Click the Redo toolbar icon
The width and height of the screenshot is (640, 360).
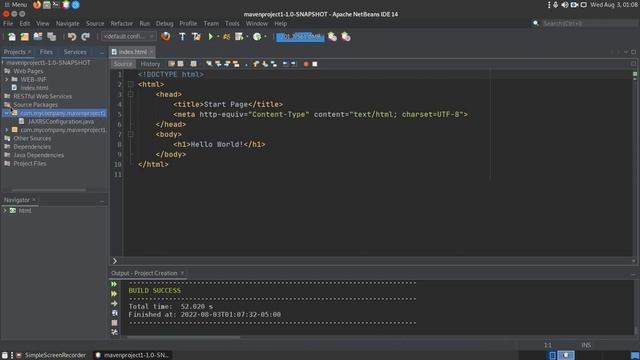point(85,37)
